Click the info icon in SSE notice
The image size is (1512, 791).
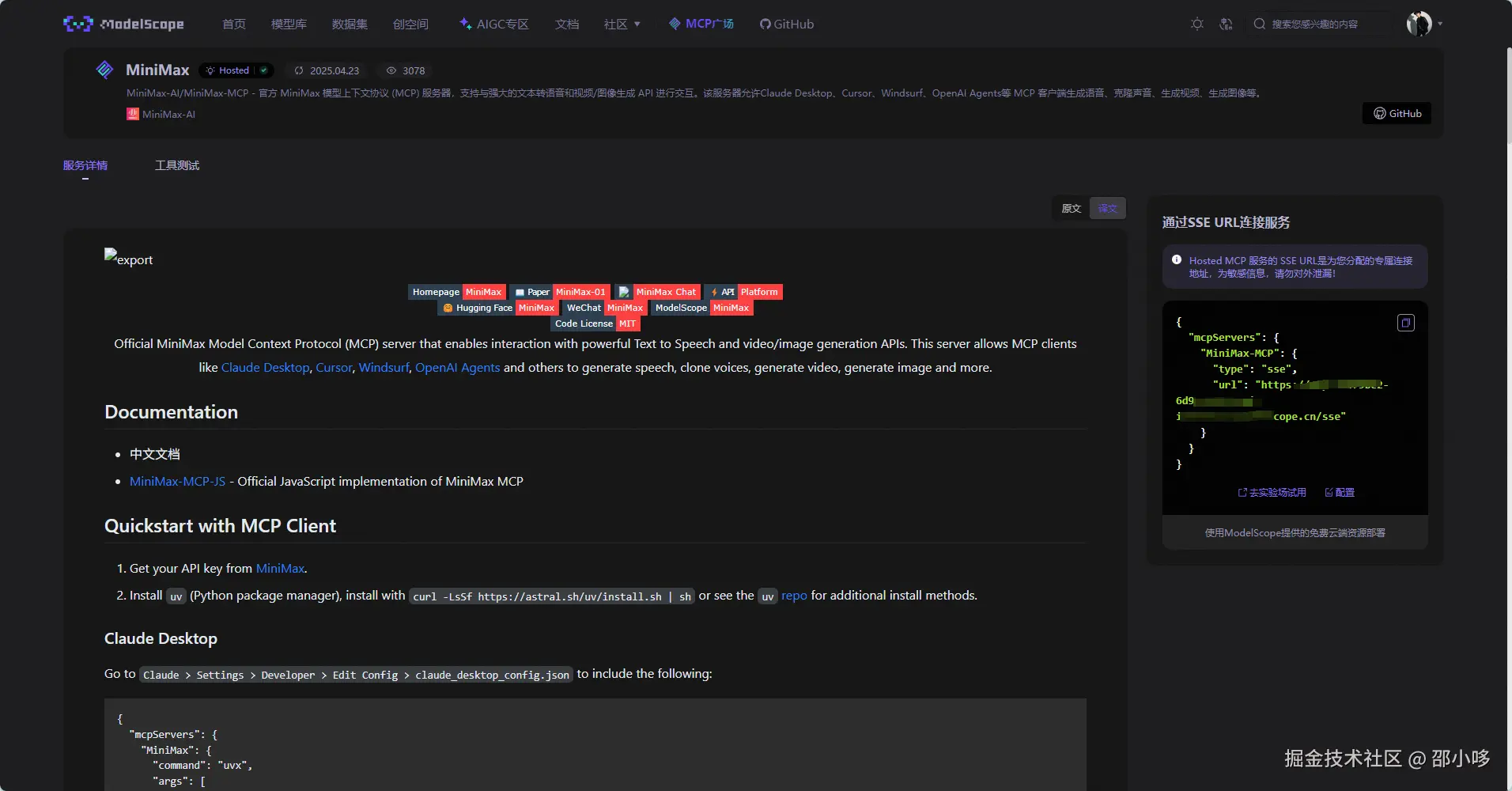tap(1177, 260)
